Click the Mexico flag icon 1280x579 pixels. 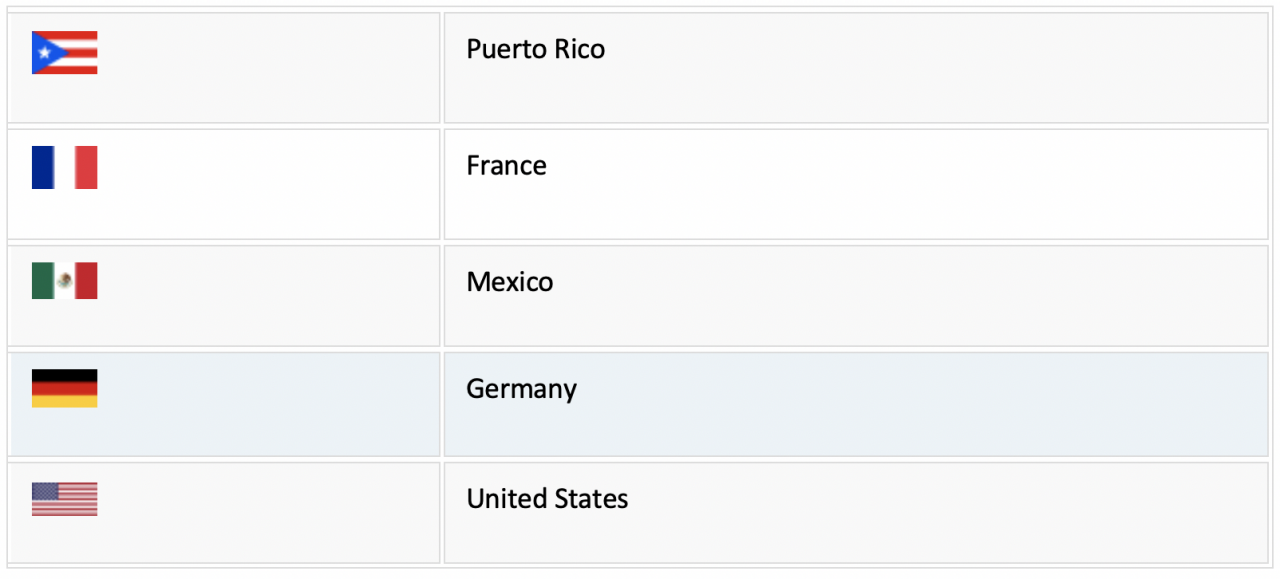click(64, 281)
